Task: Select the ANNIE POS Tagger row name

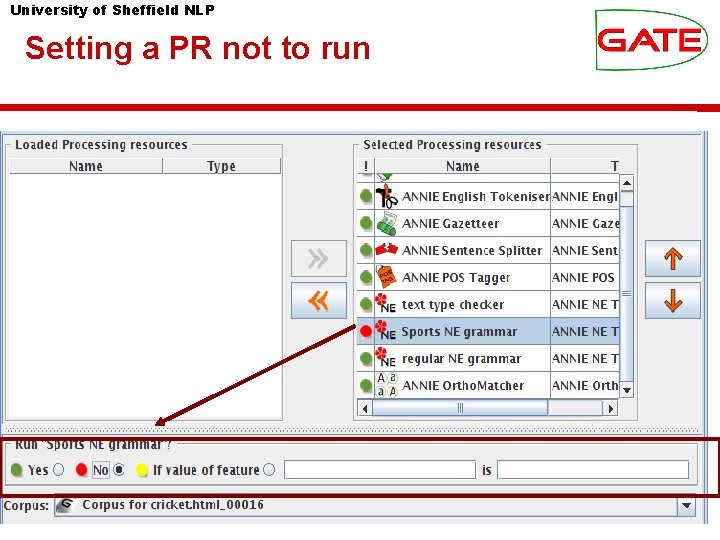Action: click(x=456, y=278)
